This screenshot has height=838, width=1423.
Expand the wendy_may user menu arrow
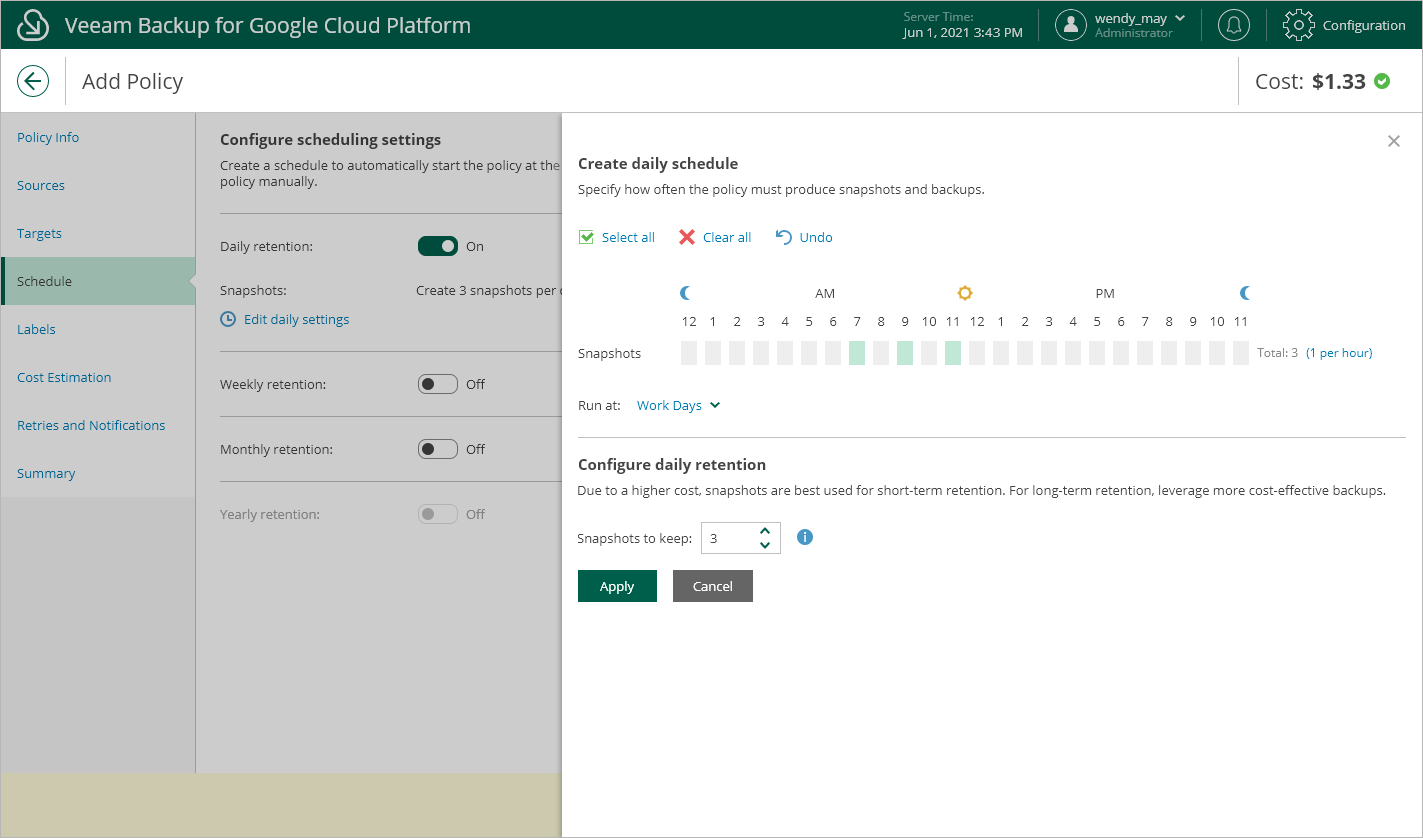click(1180, 18)
